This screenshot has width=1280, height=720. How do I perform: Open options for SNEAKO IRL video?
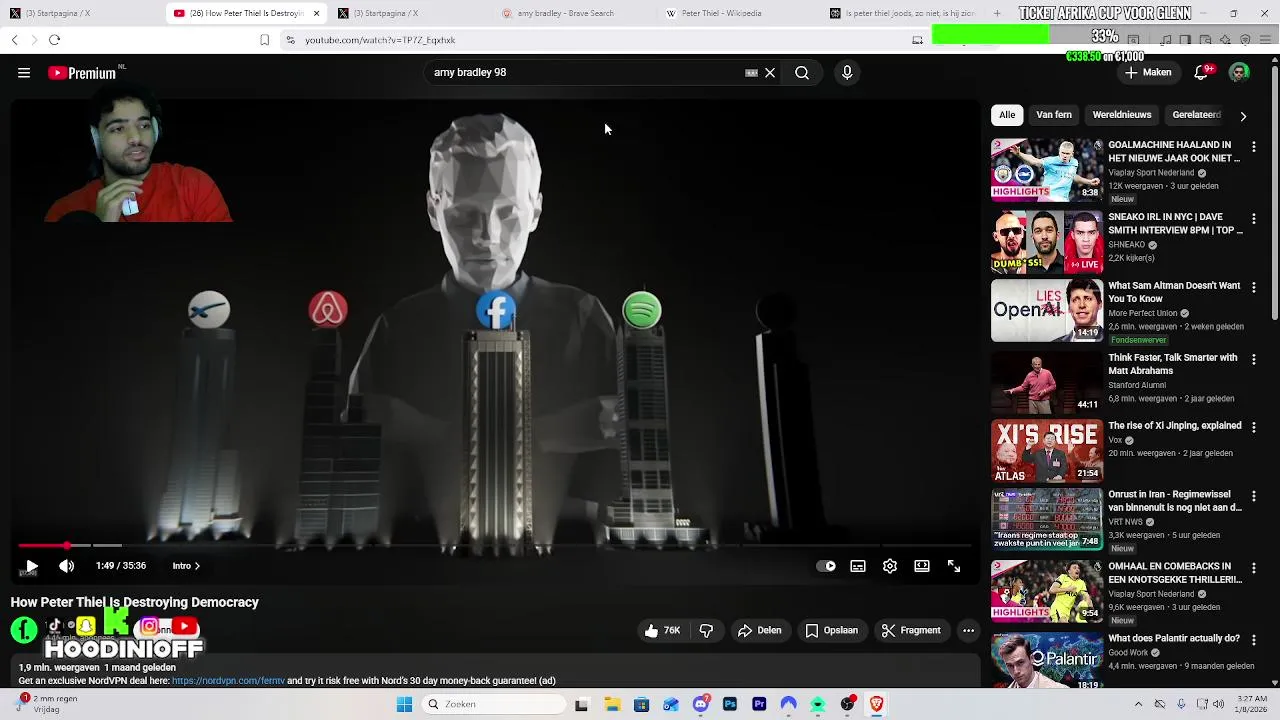[x=1254, y=219]
